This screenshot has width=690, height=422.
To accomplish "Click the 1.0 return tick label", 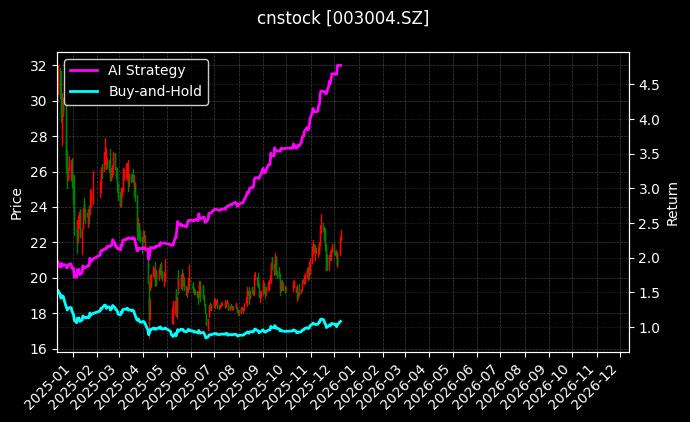I will click(x=650, y=328).
